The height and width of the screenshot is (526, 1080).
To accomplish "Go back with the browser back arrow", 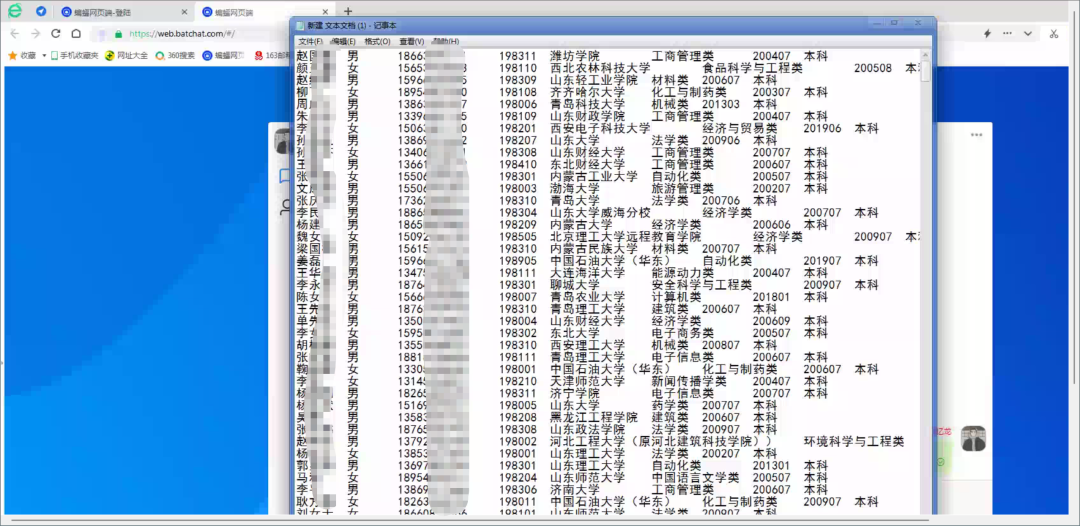I will [x=14, y=33].
